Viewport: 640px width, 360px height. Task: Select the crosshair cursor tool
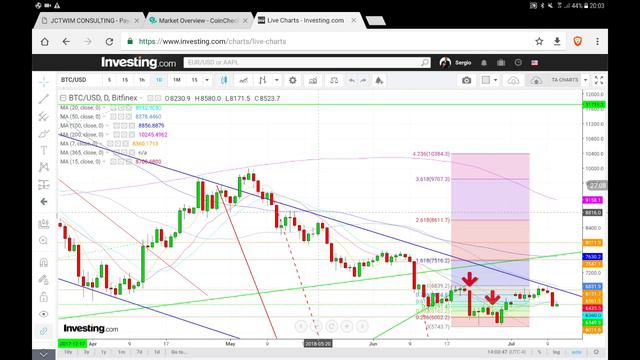[x=44, y=82]
